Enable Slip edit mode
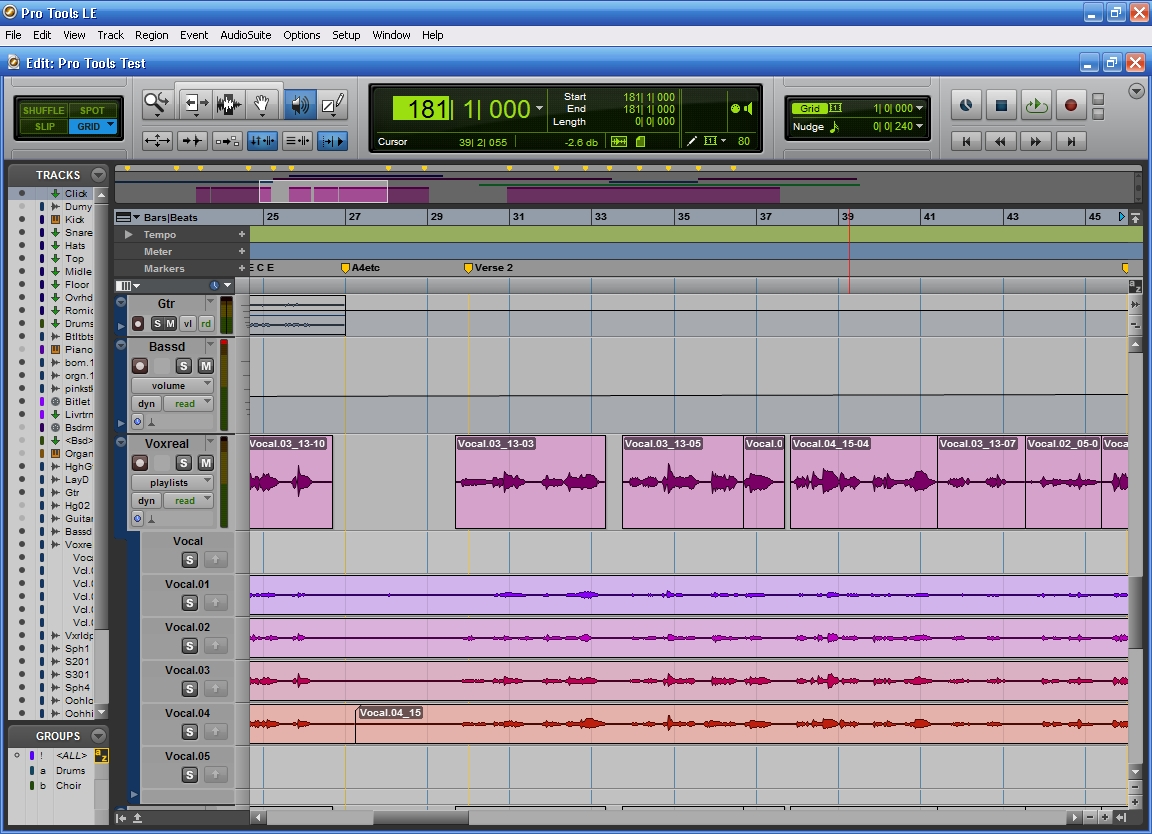The height and width of the screenshot is (834, 1152). coord(44,126)
